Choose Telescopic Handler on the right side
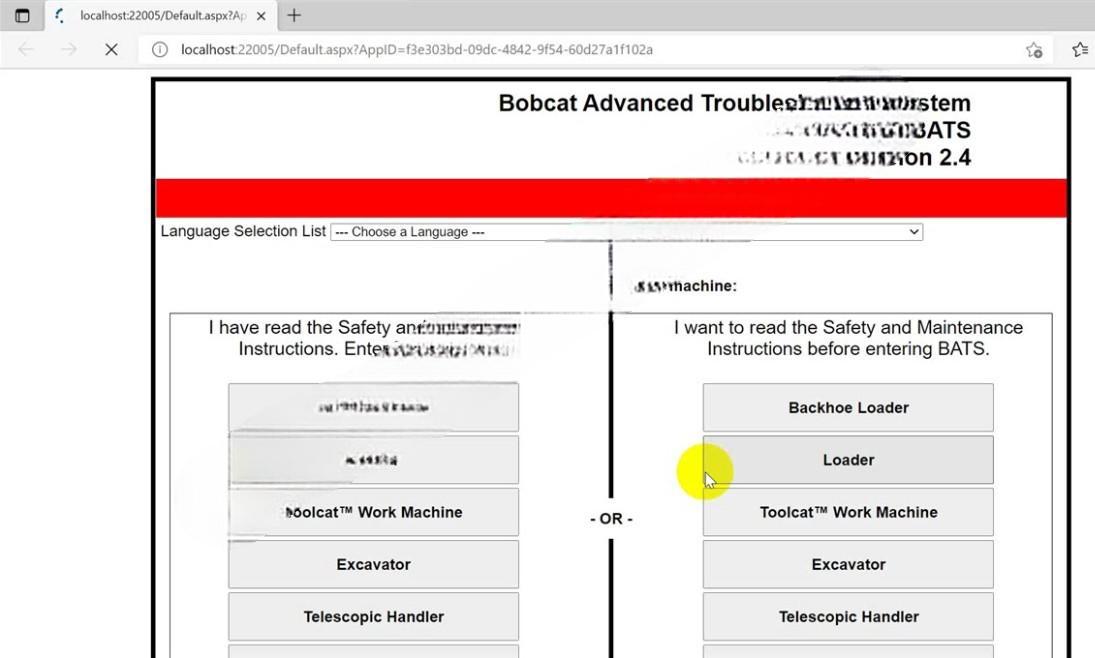 [x=848, y=616]
